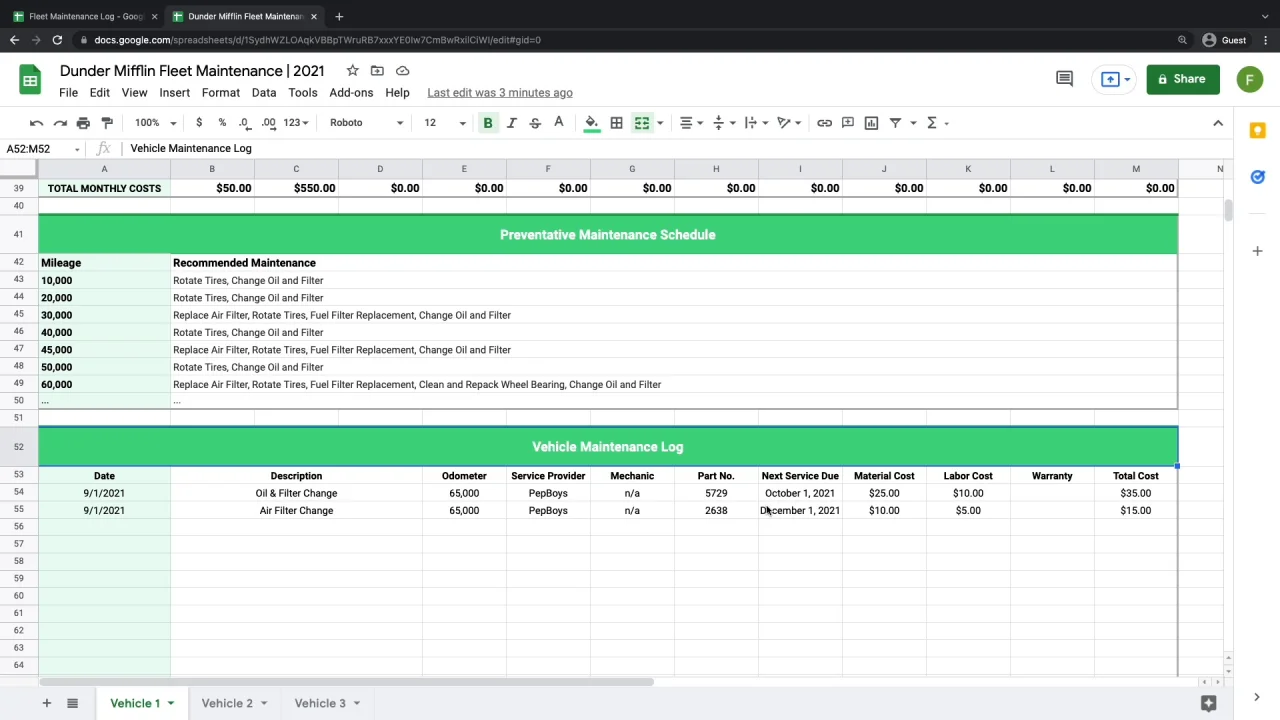Open the View menu
This screenshot has height=720, width=1280.
(x=134, y=93)
